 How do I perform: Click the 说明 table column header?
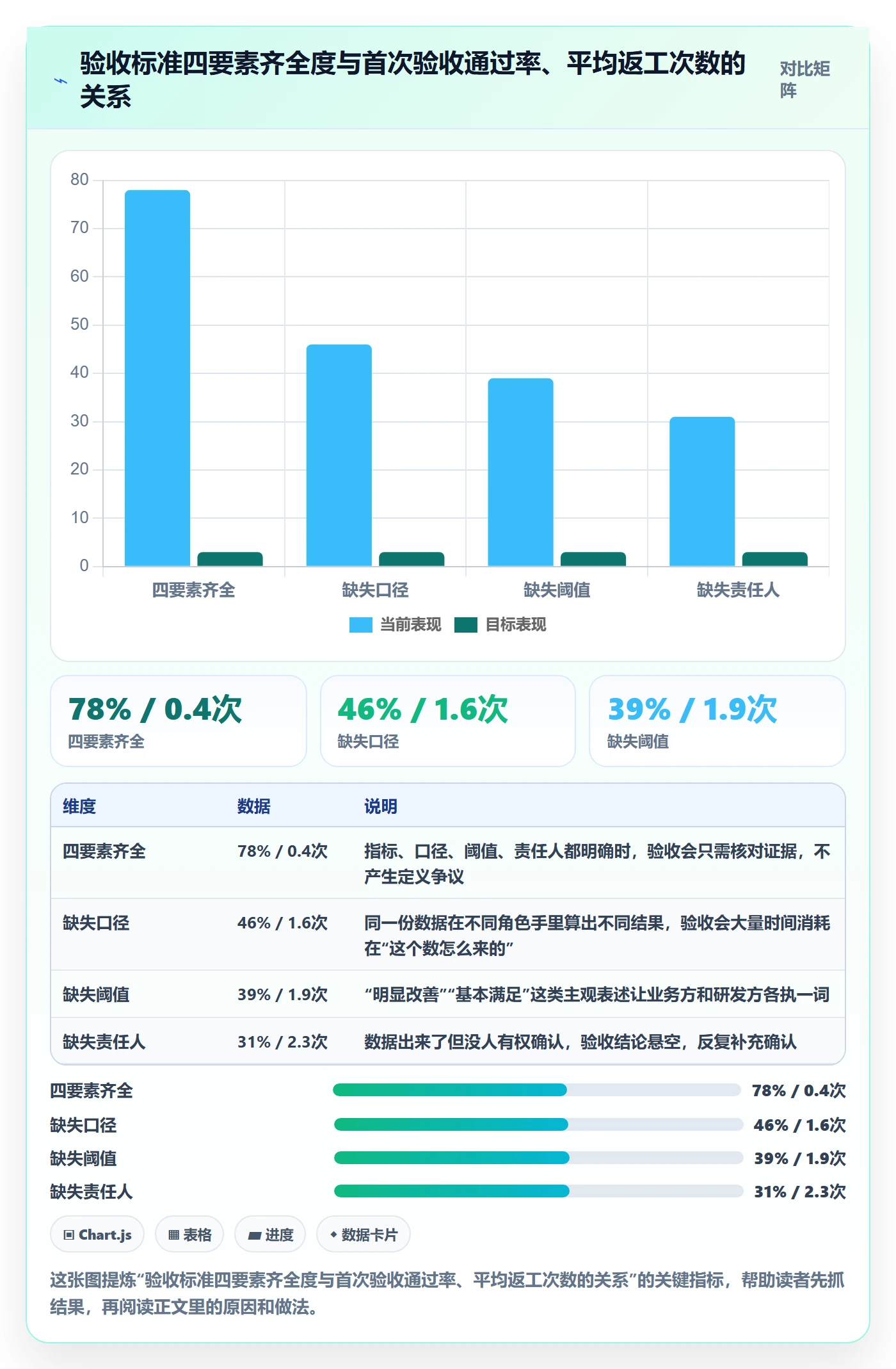click(x=381, y=806)
